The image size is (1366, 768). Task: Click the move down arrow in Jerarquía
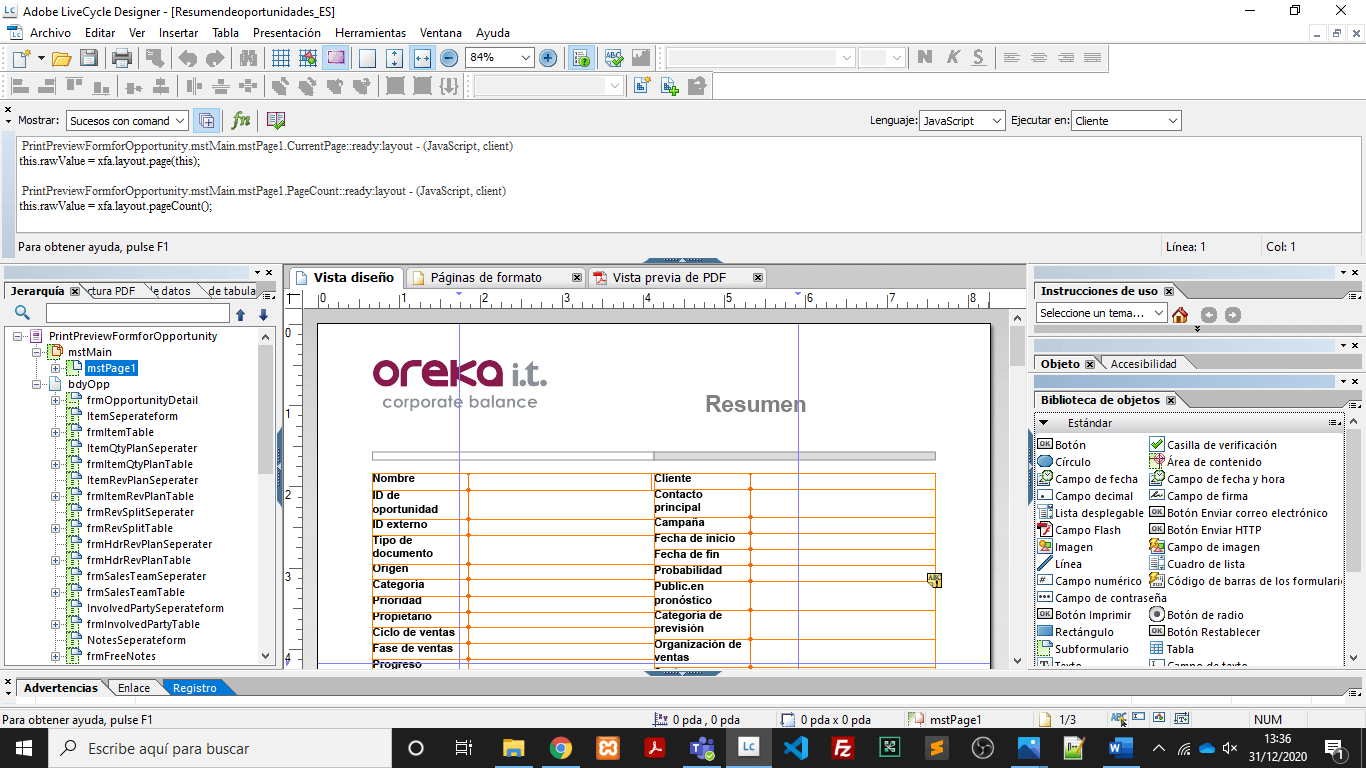click(x=263, y=314)
